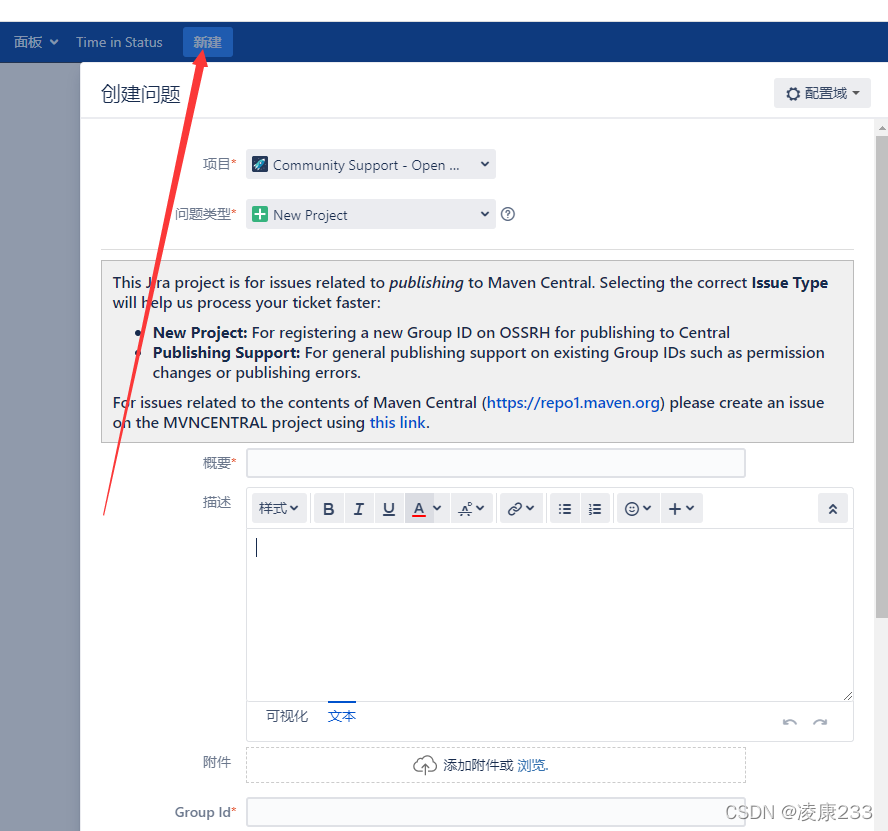
Task: Click into the 描述 description text area
Action: [549, 615]
